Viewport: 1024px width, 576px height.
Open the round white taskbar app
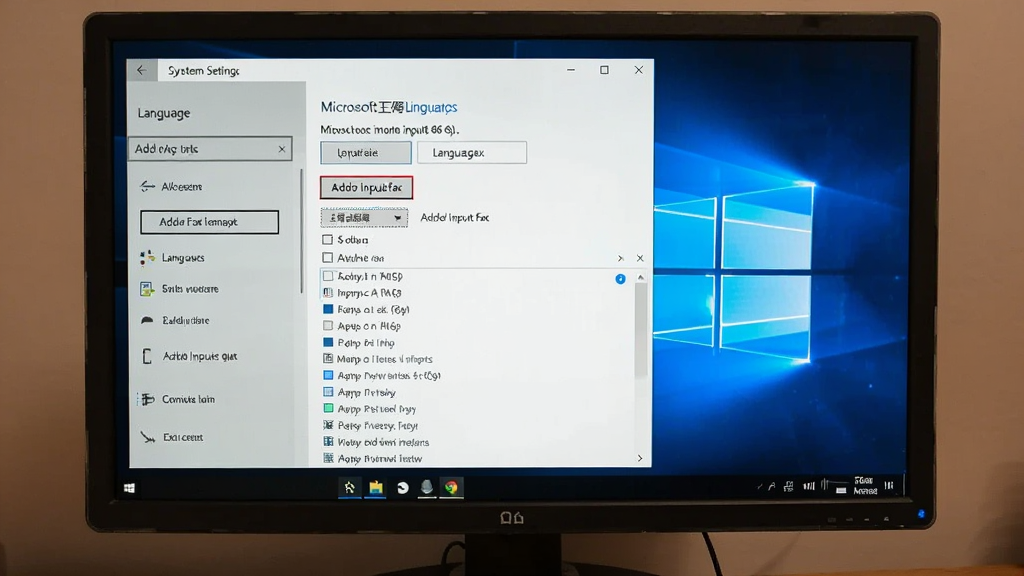click(402, 487)
